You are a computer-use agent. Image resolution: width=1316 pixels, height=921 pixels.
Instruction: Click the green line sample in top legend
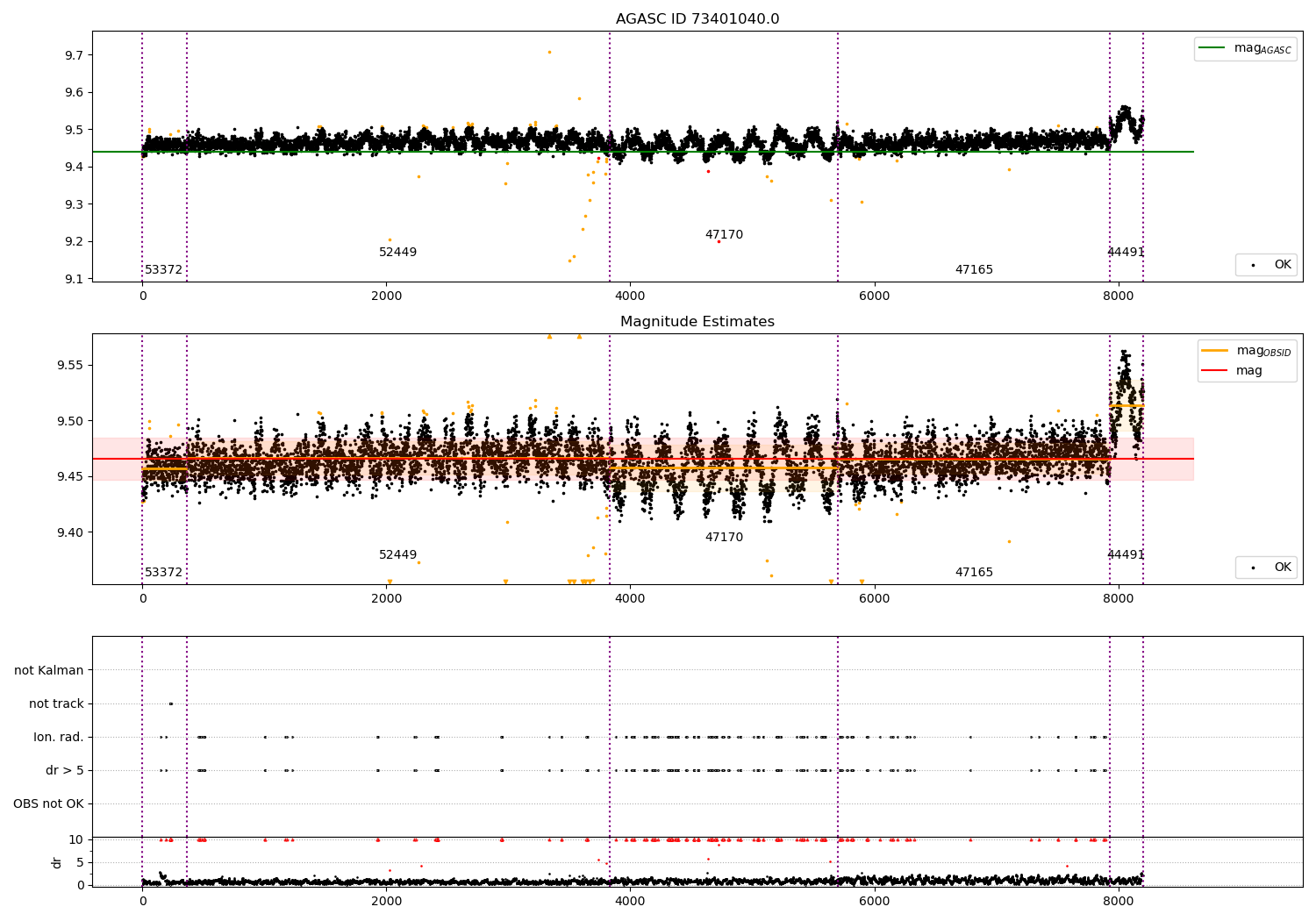(x=1212, y=48)
